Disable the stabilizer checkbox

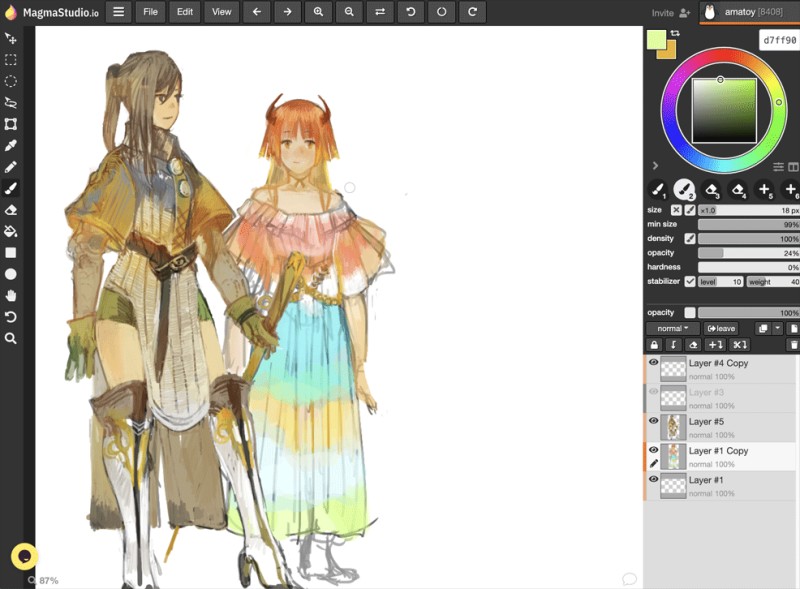pos(690,282)
